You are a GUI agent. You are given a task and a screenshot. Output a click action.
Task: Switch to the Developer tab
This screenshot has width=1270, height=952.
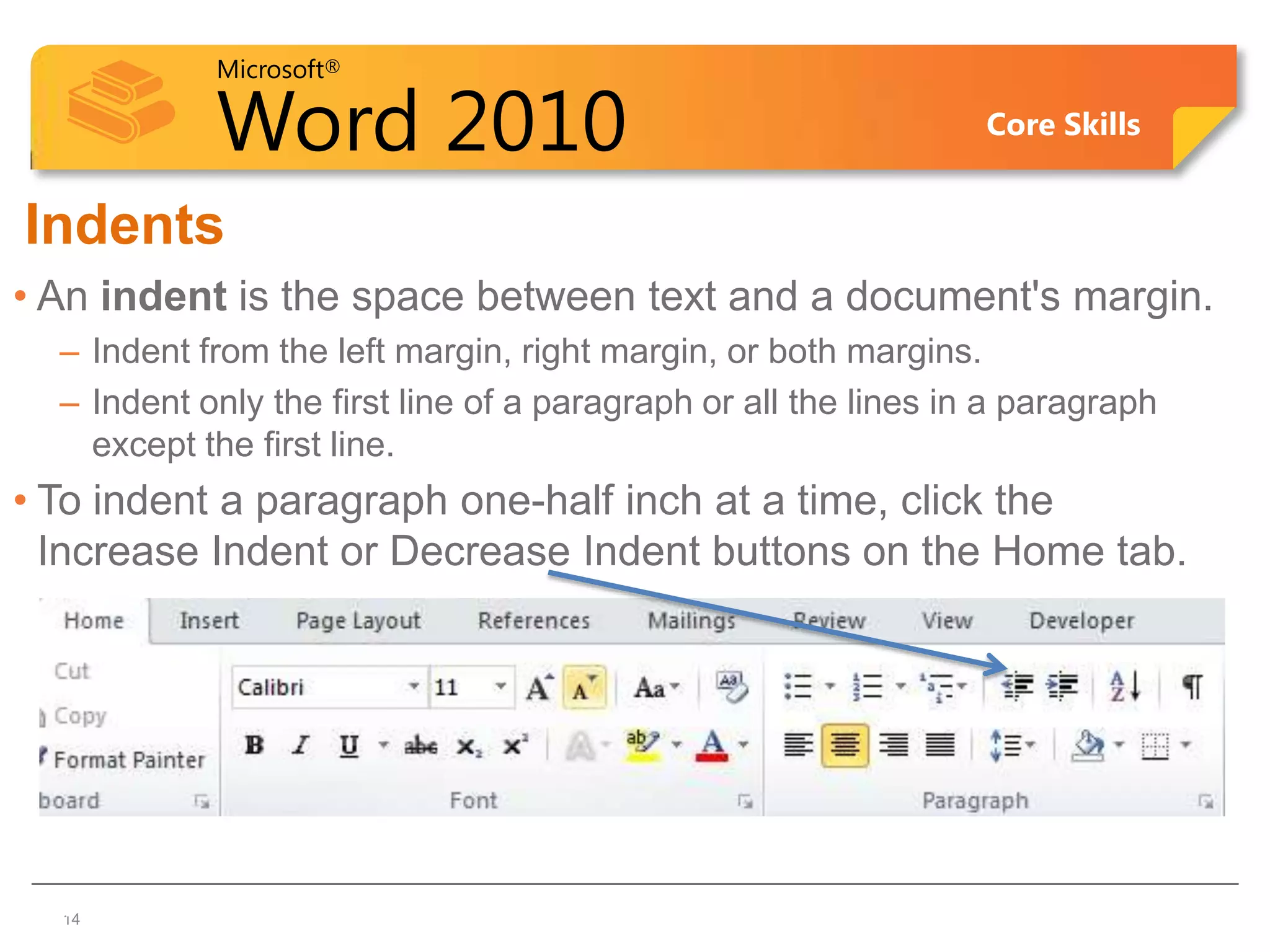[x=1082, y=621]
